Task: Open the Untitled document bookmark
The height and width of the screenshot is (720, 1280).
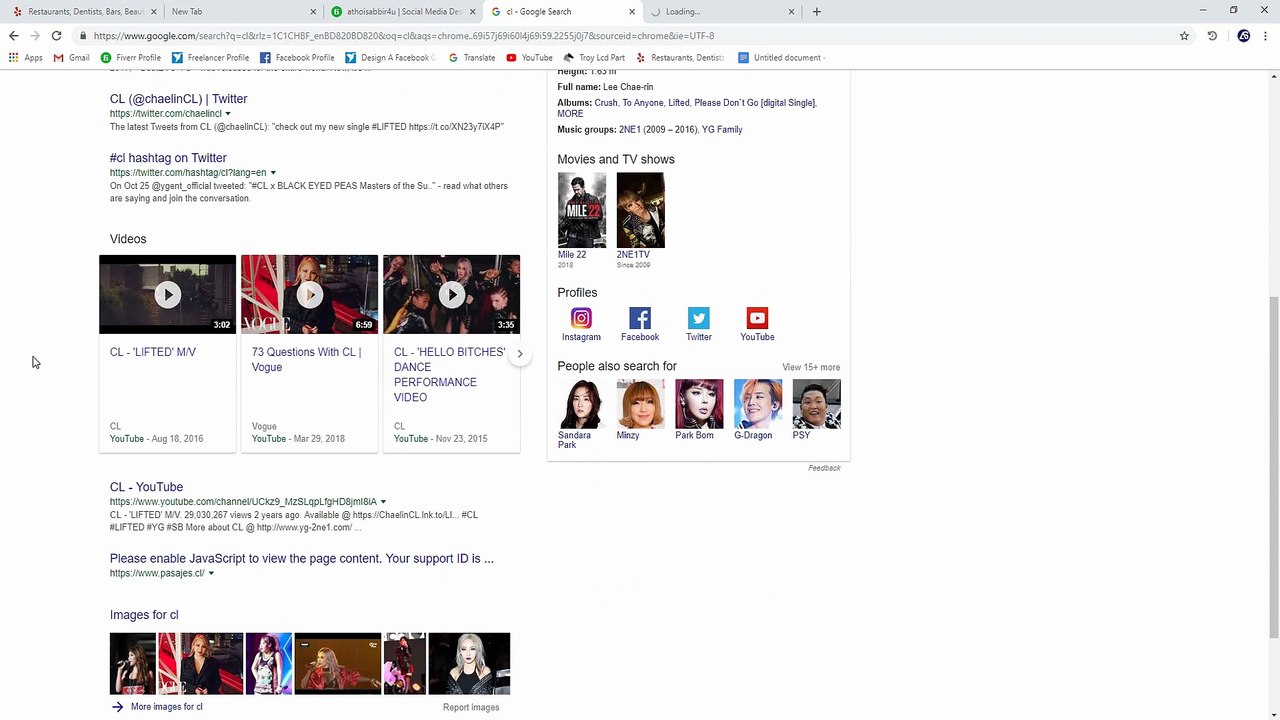Action: coord(781,58)
